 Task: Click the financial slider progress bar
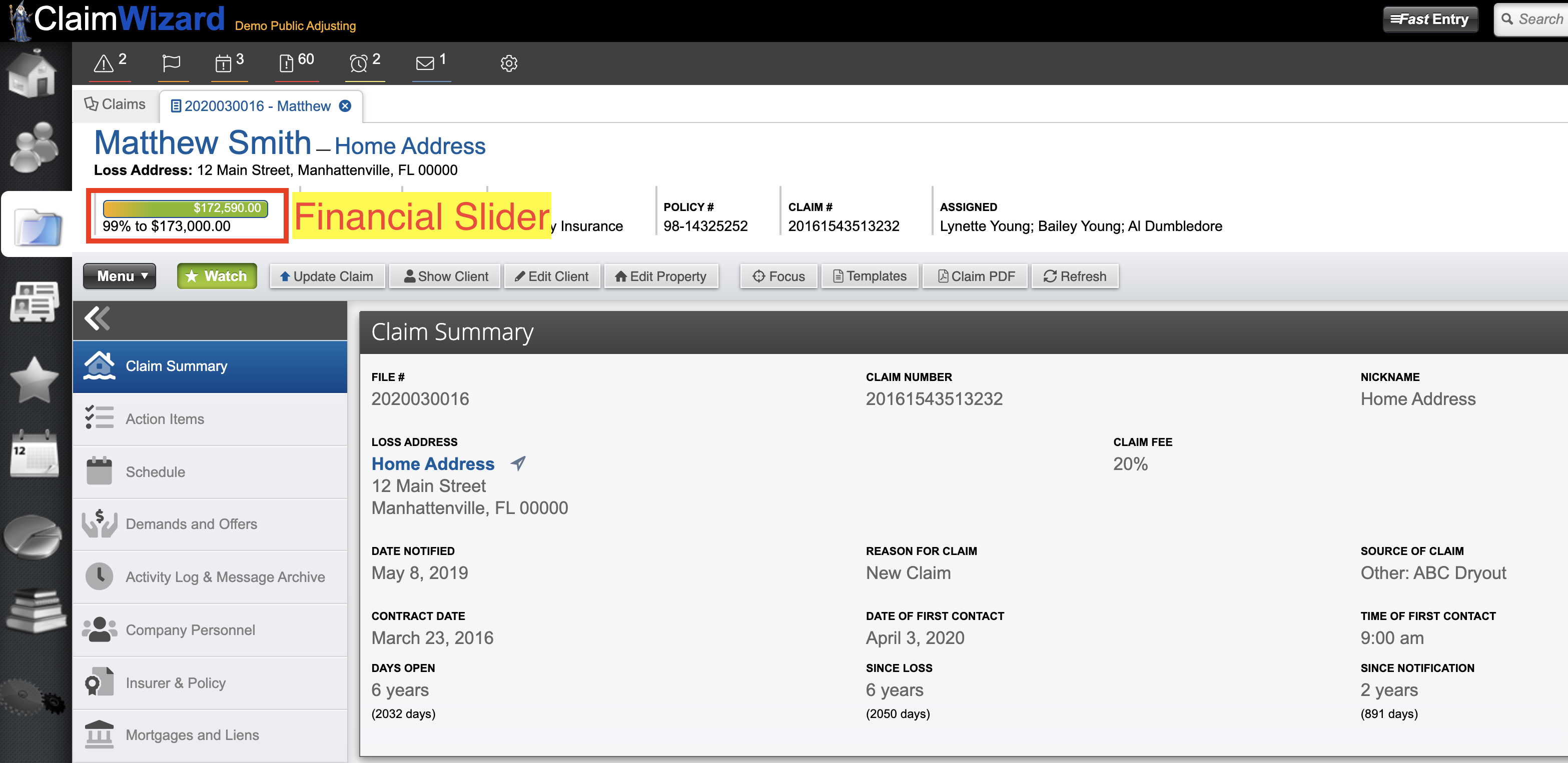pos(185,208)
